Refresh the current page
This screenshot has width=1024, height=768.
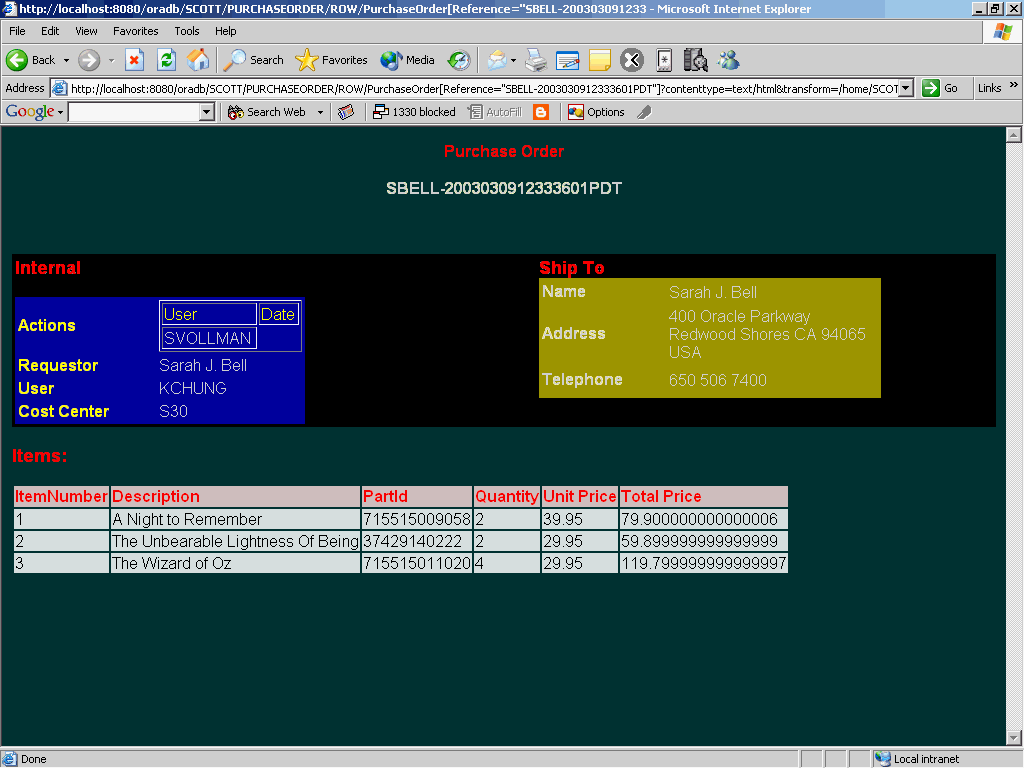166,60
